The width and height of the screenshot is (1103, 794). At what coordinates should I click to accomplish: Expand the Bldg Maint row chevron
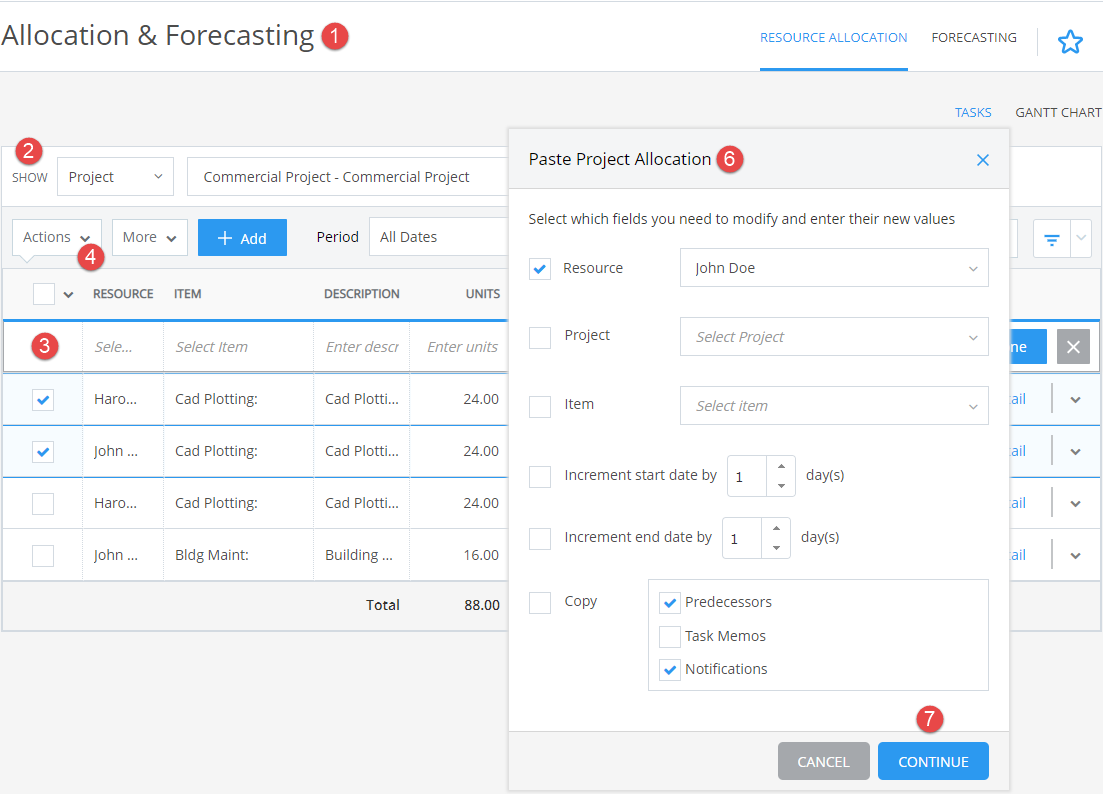click(x=1075, y=554)
